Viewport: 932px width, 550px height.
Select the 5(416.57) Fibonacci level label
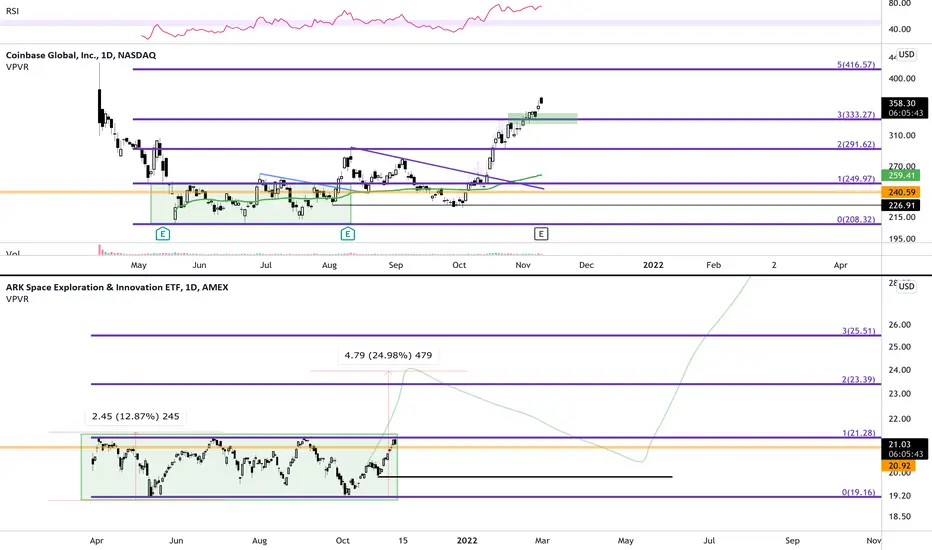(x=856, y=64)
